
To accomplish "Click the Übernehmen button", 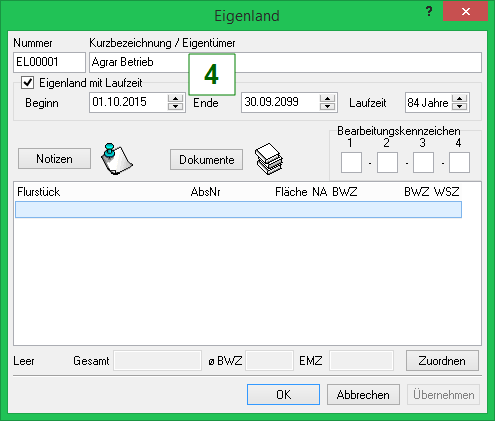I will pyautogui.click(x=443, y=395).
